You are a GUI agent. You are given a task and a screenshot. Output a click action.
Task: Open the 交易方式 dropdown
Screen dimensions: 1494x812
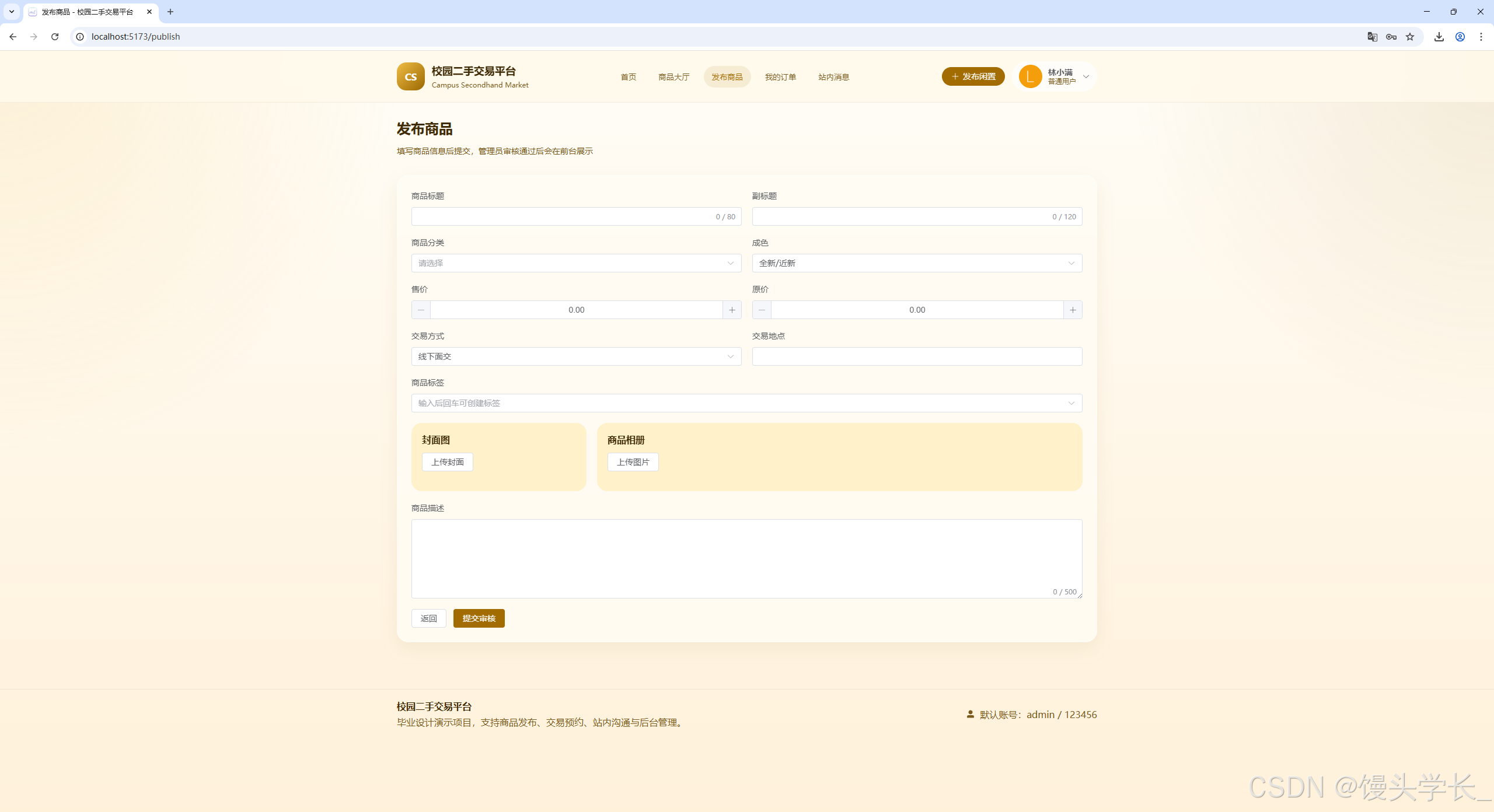(576, 356)
